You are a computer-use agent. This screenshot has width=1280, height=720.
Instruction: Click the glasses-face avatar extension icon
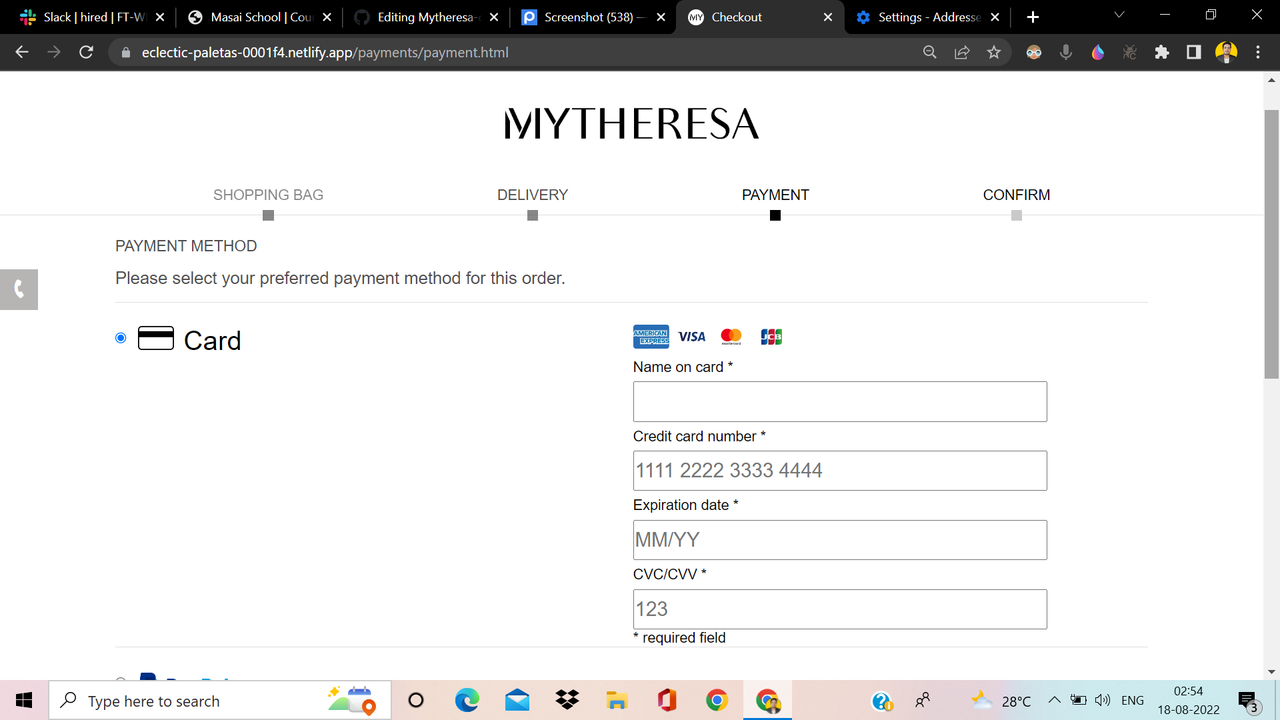(1034, 52)
